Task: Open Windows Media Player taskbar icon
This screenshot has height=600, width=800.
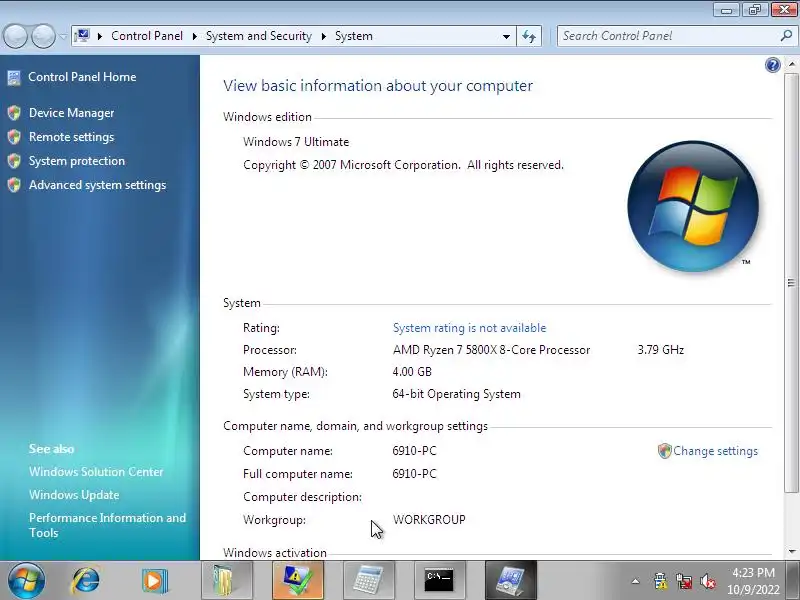Action: pos(155,581)
